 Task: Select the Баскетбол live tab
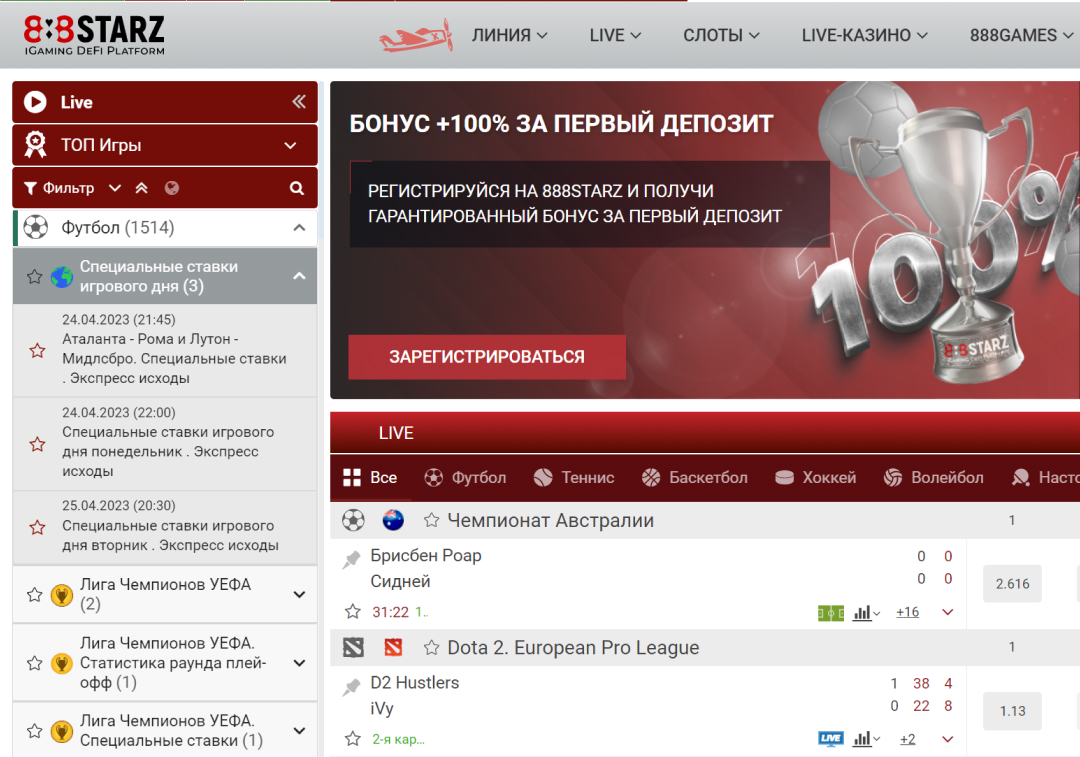coord(694,477)
